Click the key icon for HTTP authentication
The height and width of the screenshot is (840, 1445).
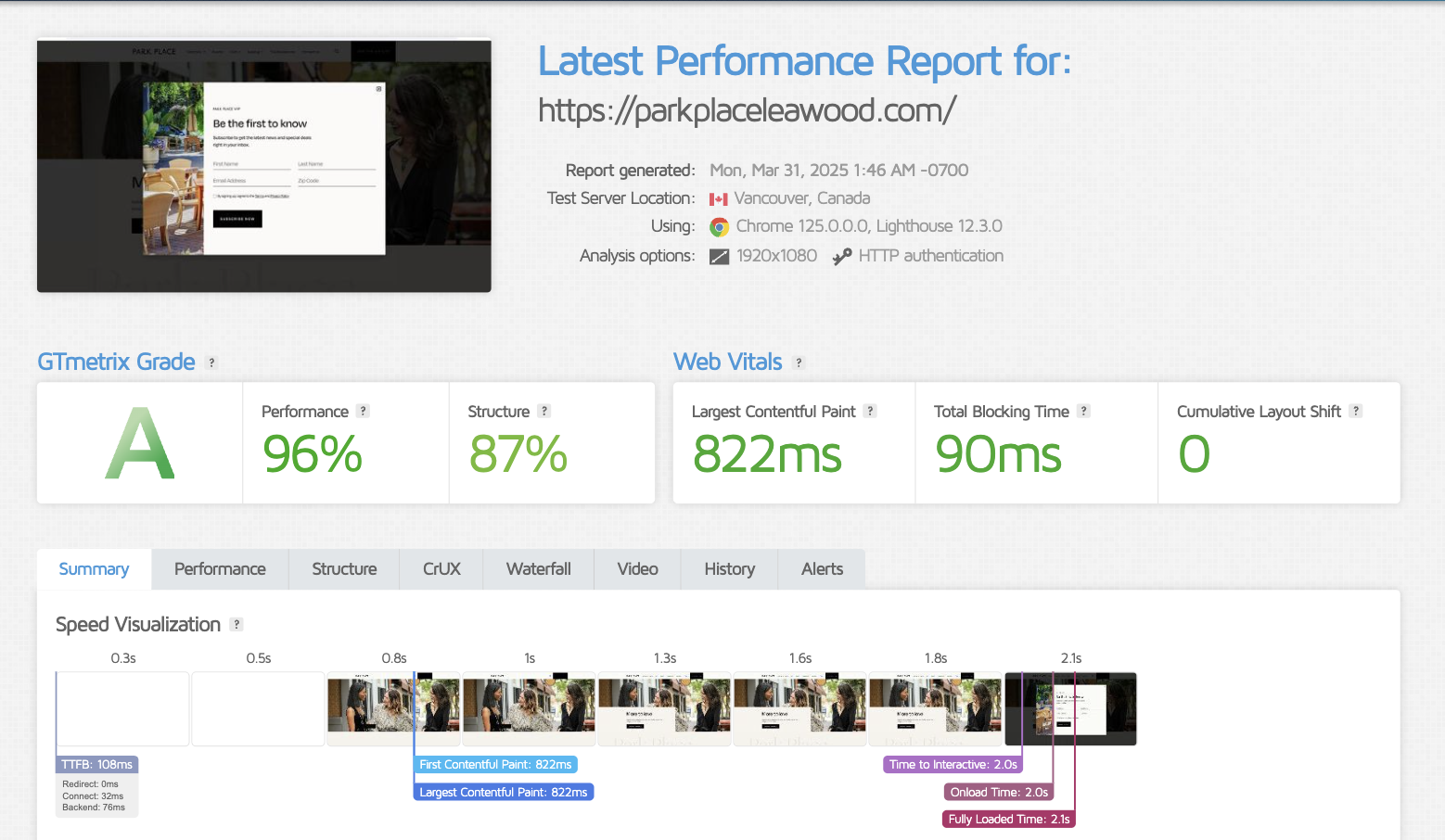tap(841, 257)
